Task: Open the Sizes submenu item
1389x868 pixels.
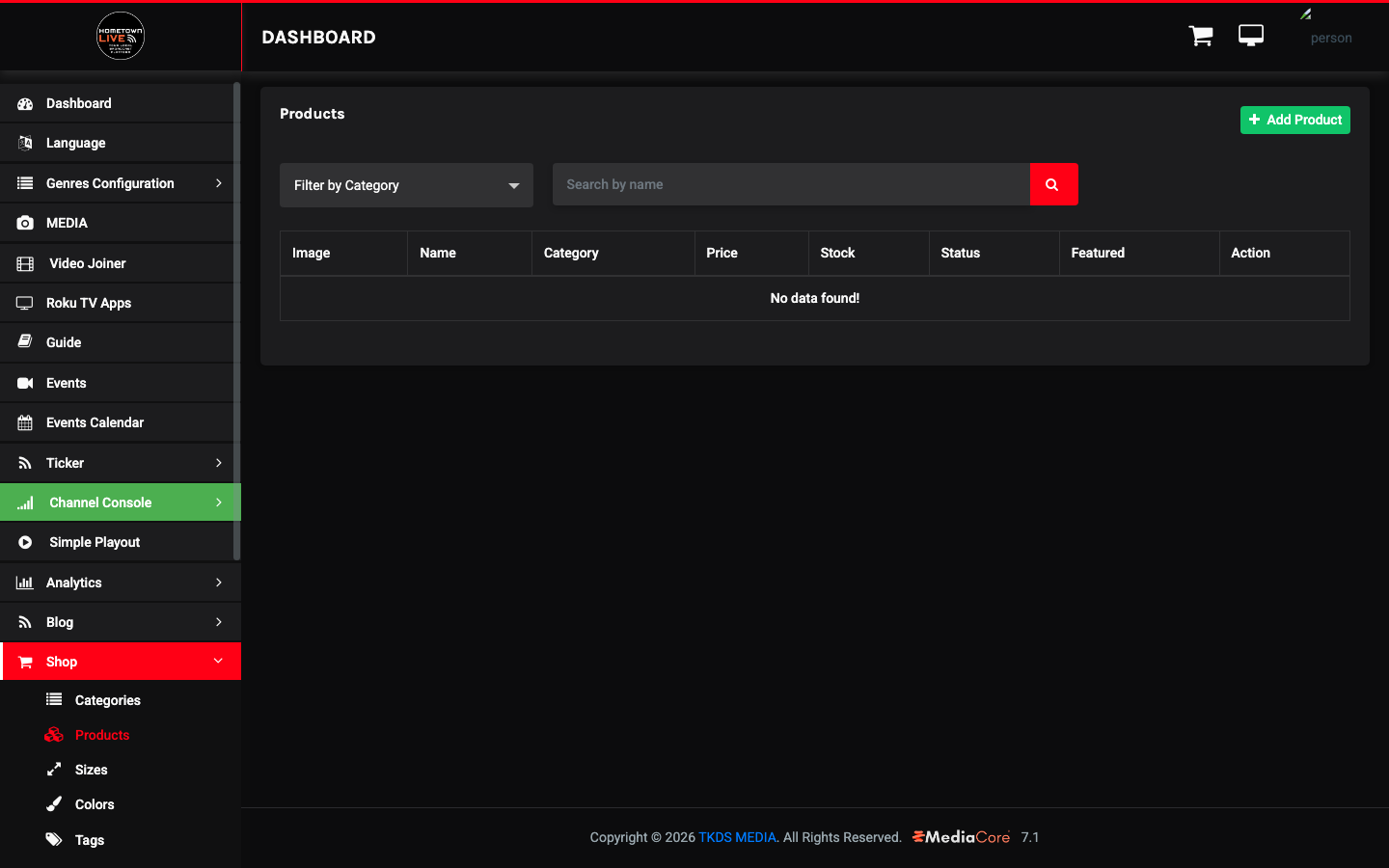Action: (91, 770)
